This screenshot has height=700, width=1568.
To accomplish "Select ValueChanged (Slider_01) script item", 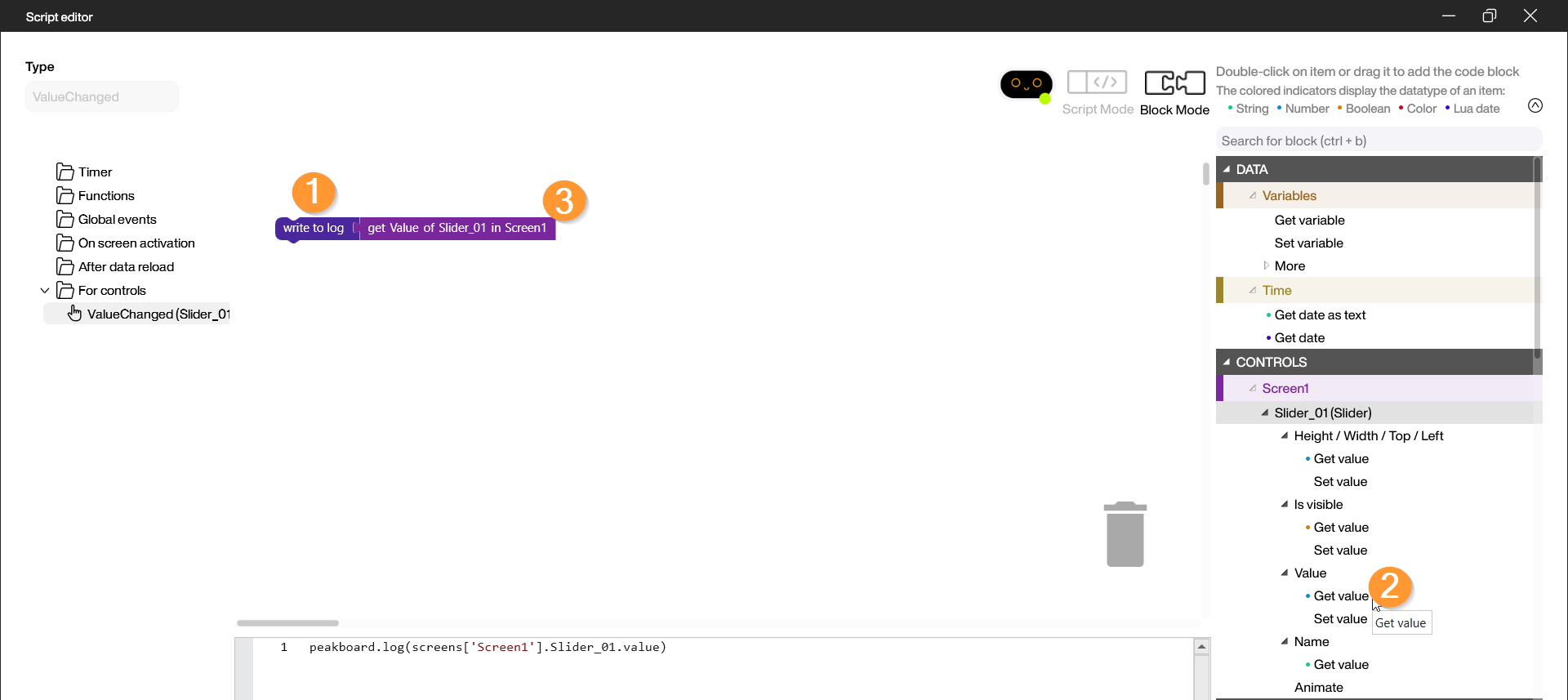I will coord(157,314).
